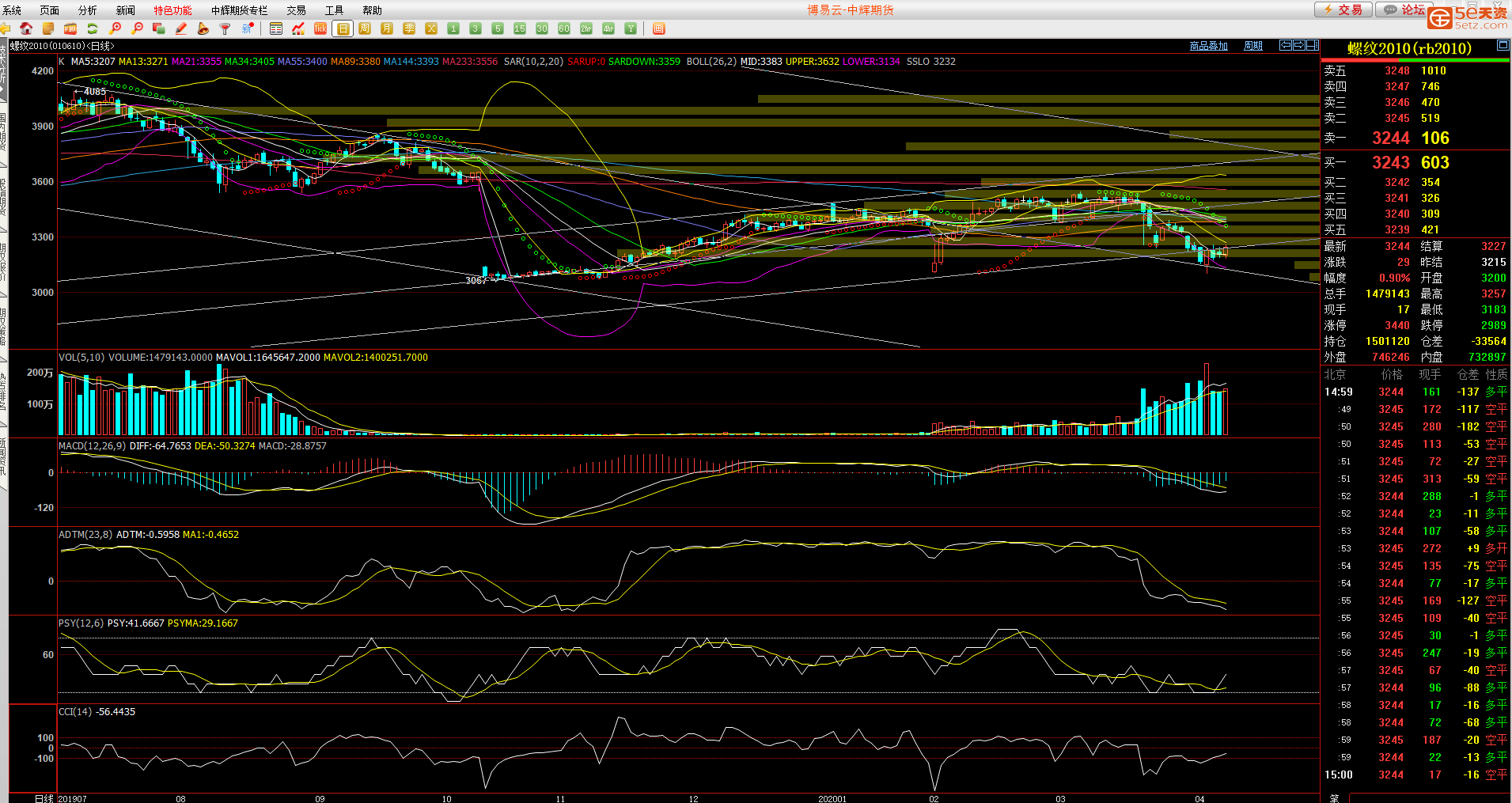Open the 工具 menu
The height and width of the screenshot is (803, 1512).
[335, 10]
